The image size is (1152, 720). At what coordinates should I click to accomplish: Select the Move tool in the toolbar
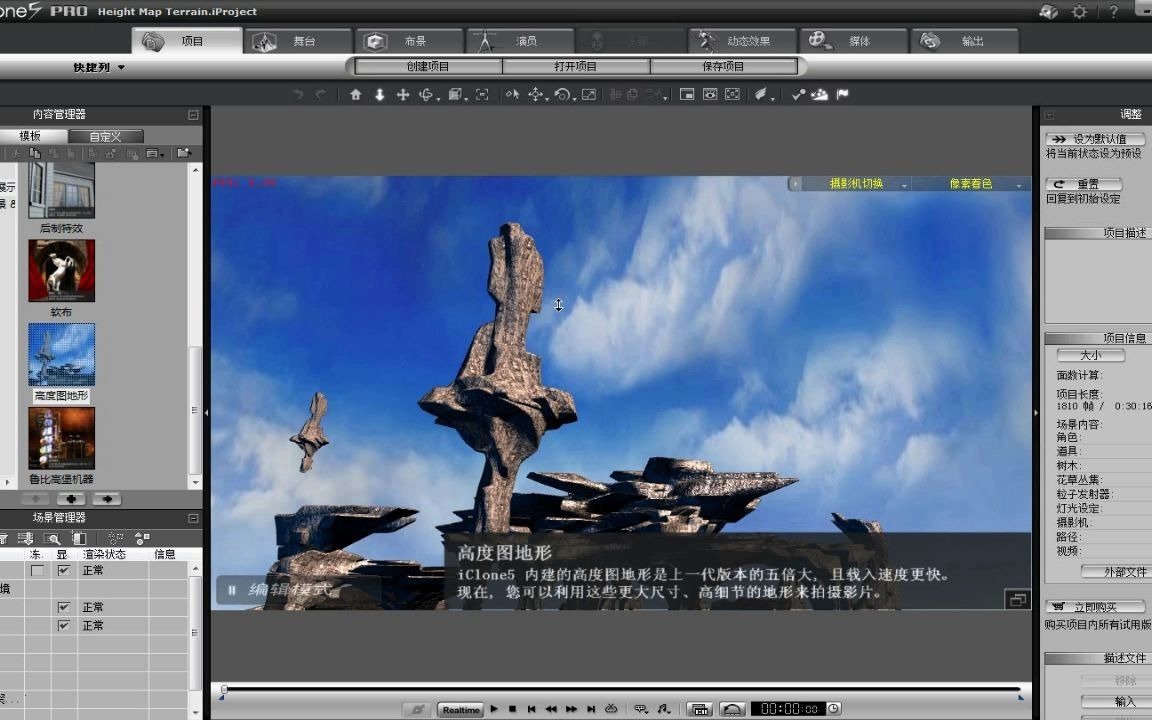[402, 94]
